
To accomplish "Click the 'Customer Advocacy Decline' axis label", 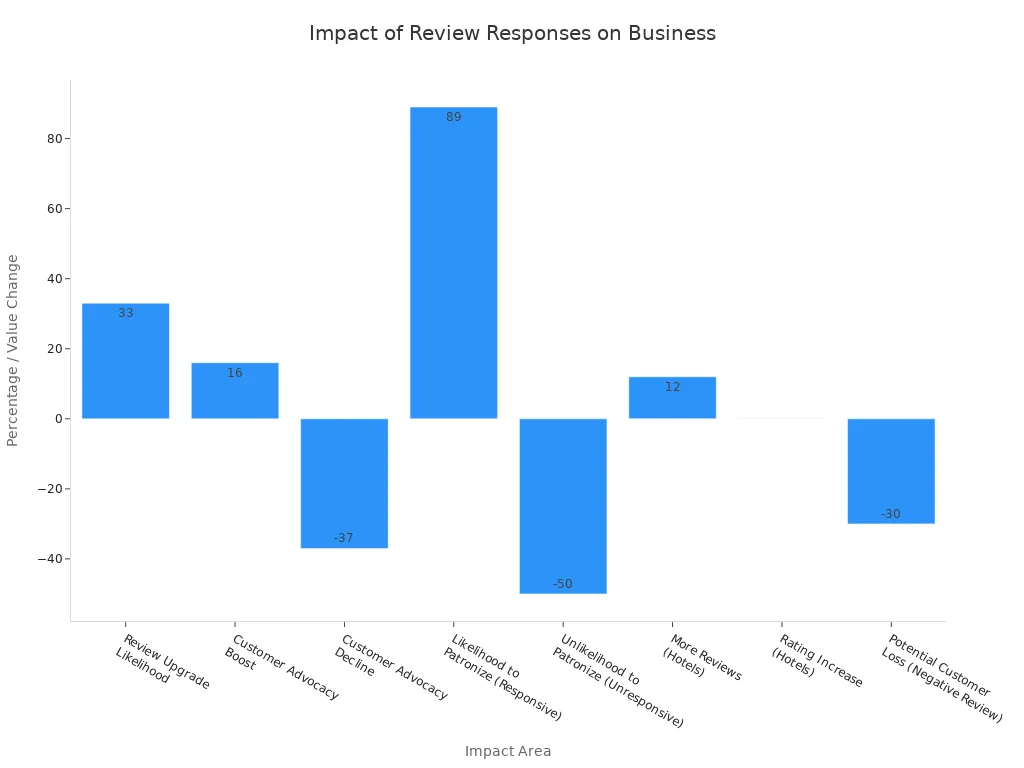I will pos(391,666).
